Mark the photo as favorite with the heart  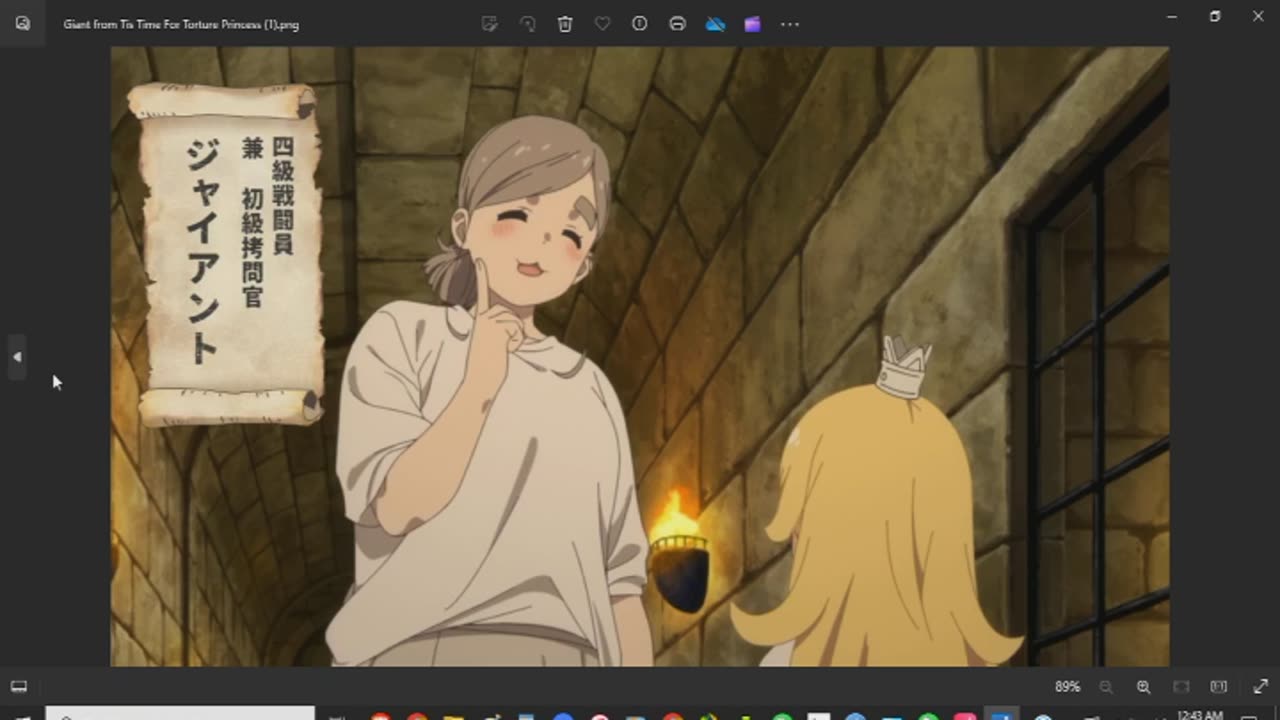click(x=602, y=24)
